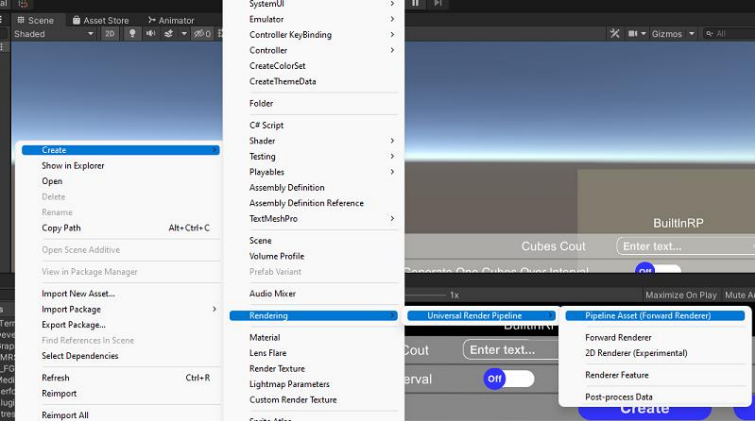Open the Shaded draw mode dropdown
The width and height of the screenshot is (755, 421).
[x=53, y=34]
